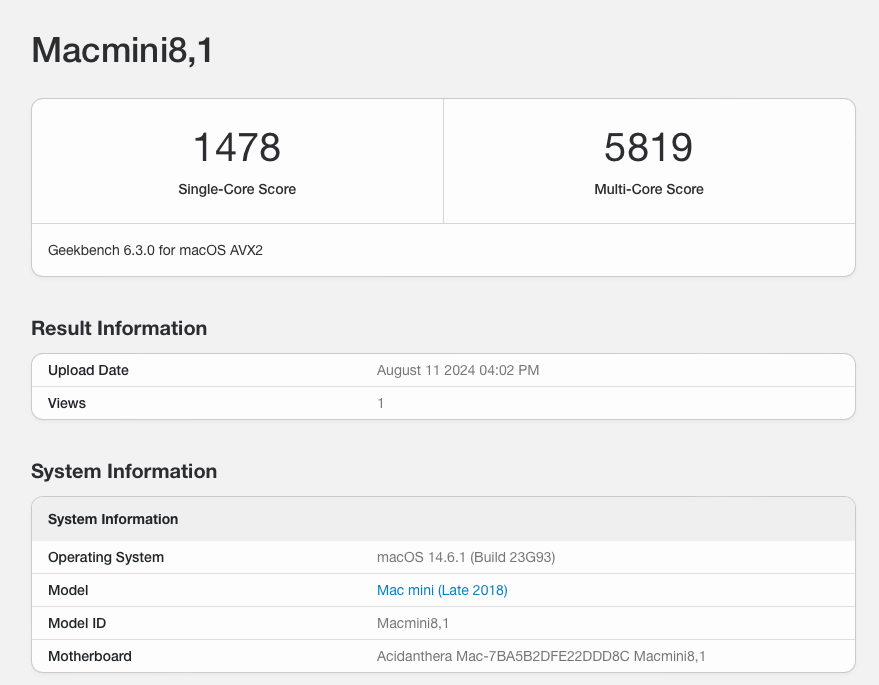Select the Model ID value Macmini8,1
Image resolution: width=879 pixels, height=685 pixels.
pos(413,623)
